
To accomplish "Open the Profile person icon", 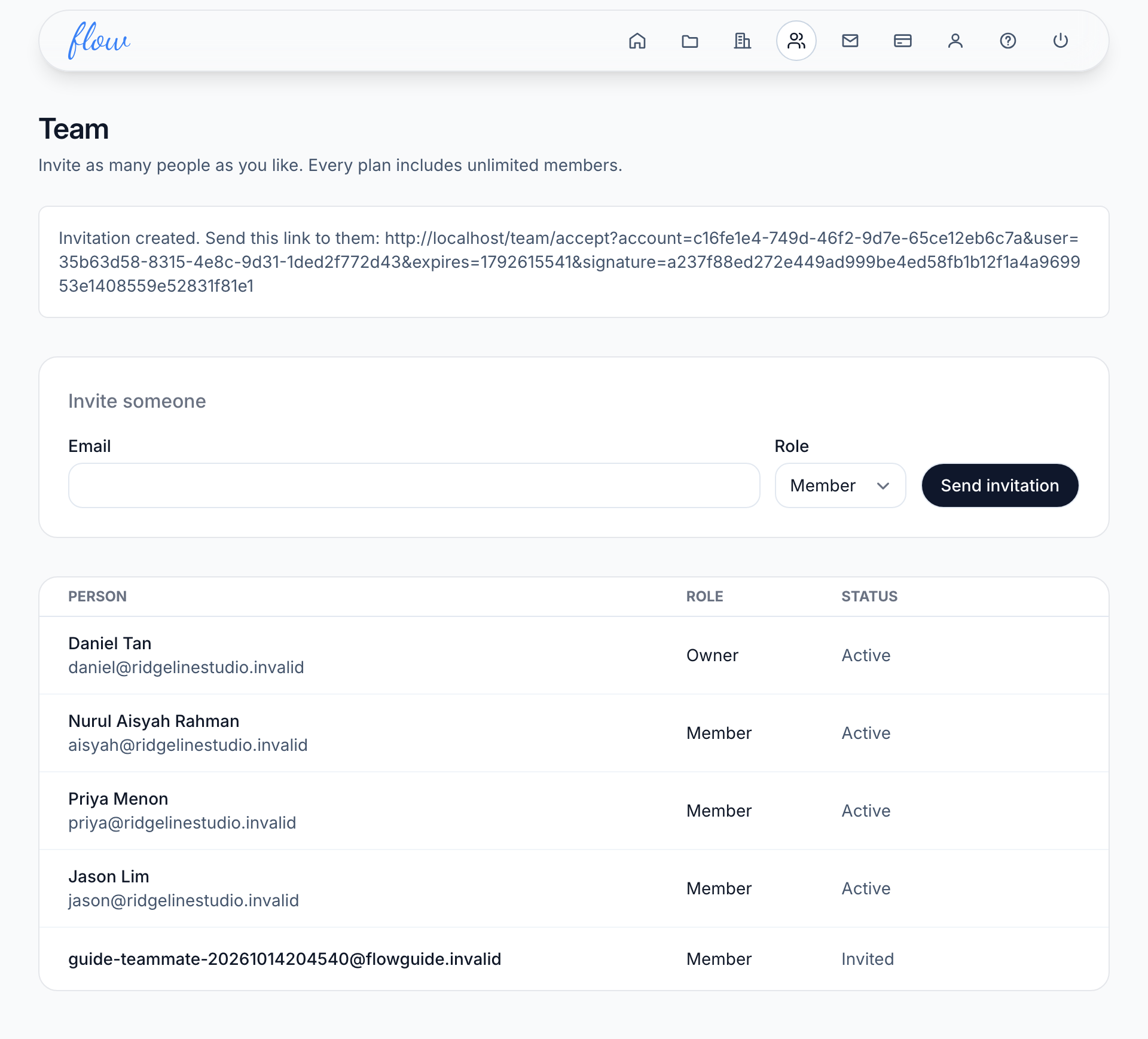I will [x=955, y=41].
